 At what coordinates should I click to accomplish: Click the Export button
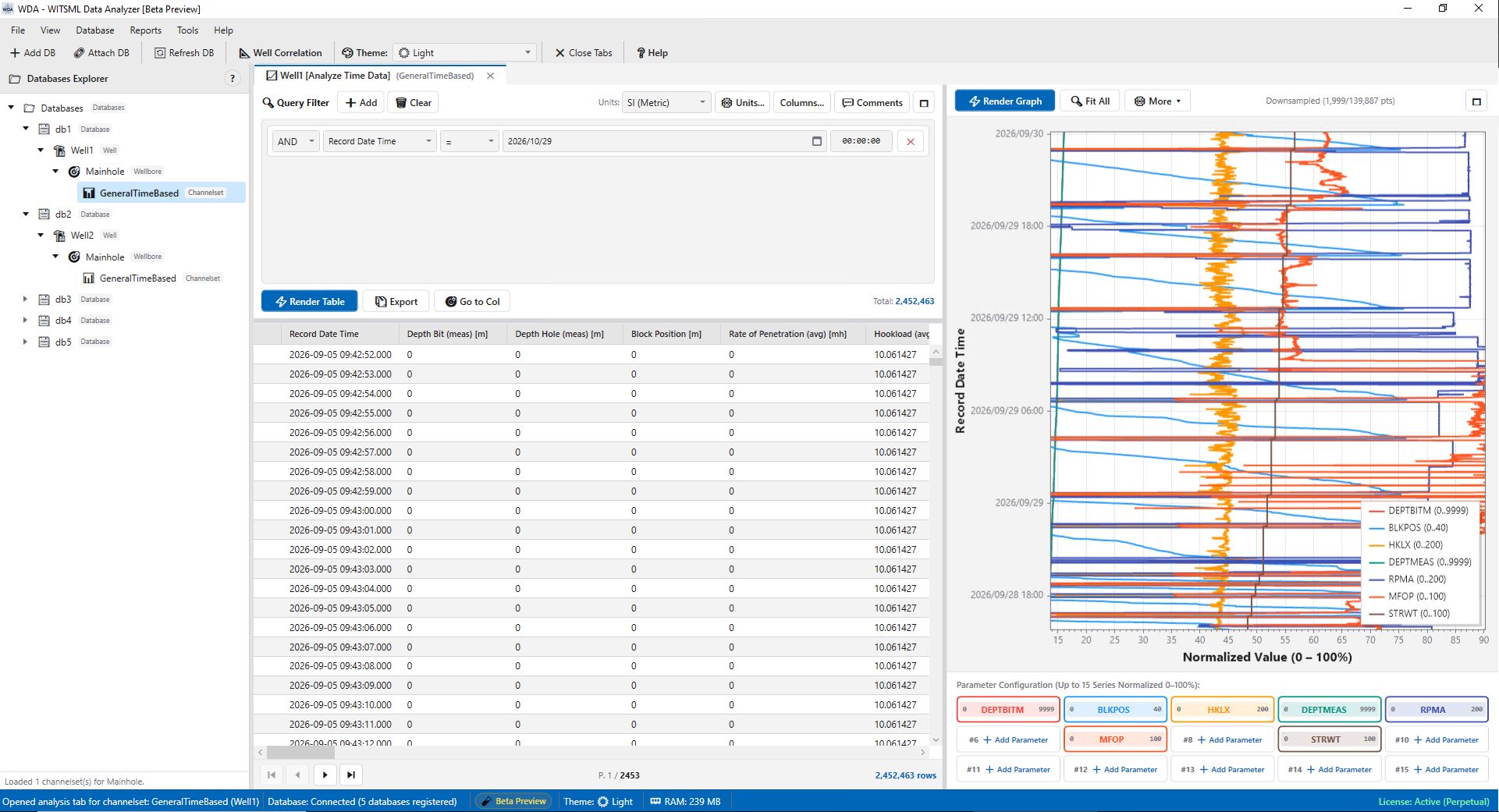point(396,302)
